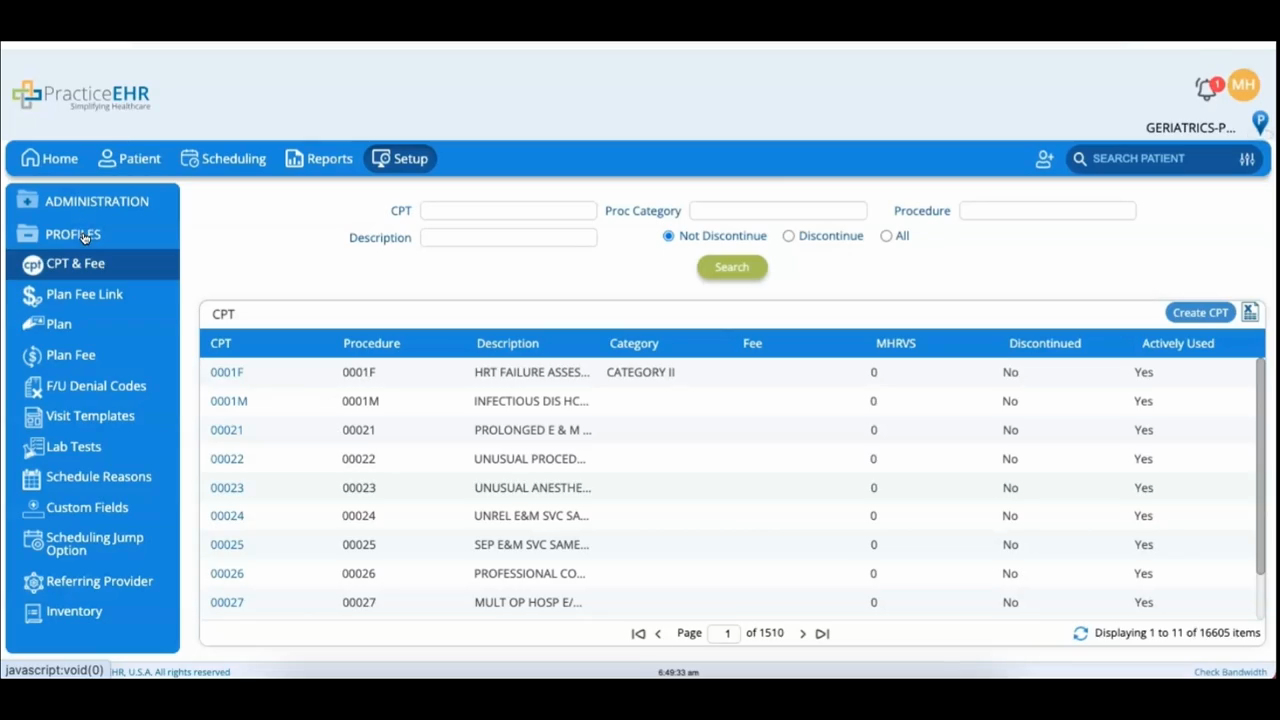Go to first page icon
Viewport: 1280px width, 720px height.
coord(638,634)
